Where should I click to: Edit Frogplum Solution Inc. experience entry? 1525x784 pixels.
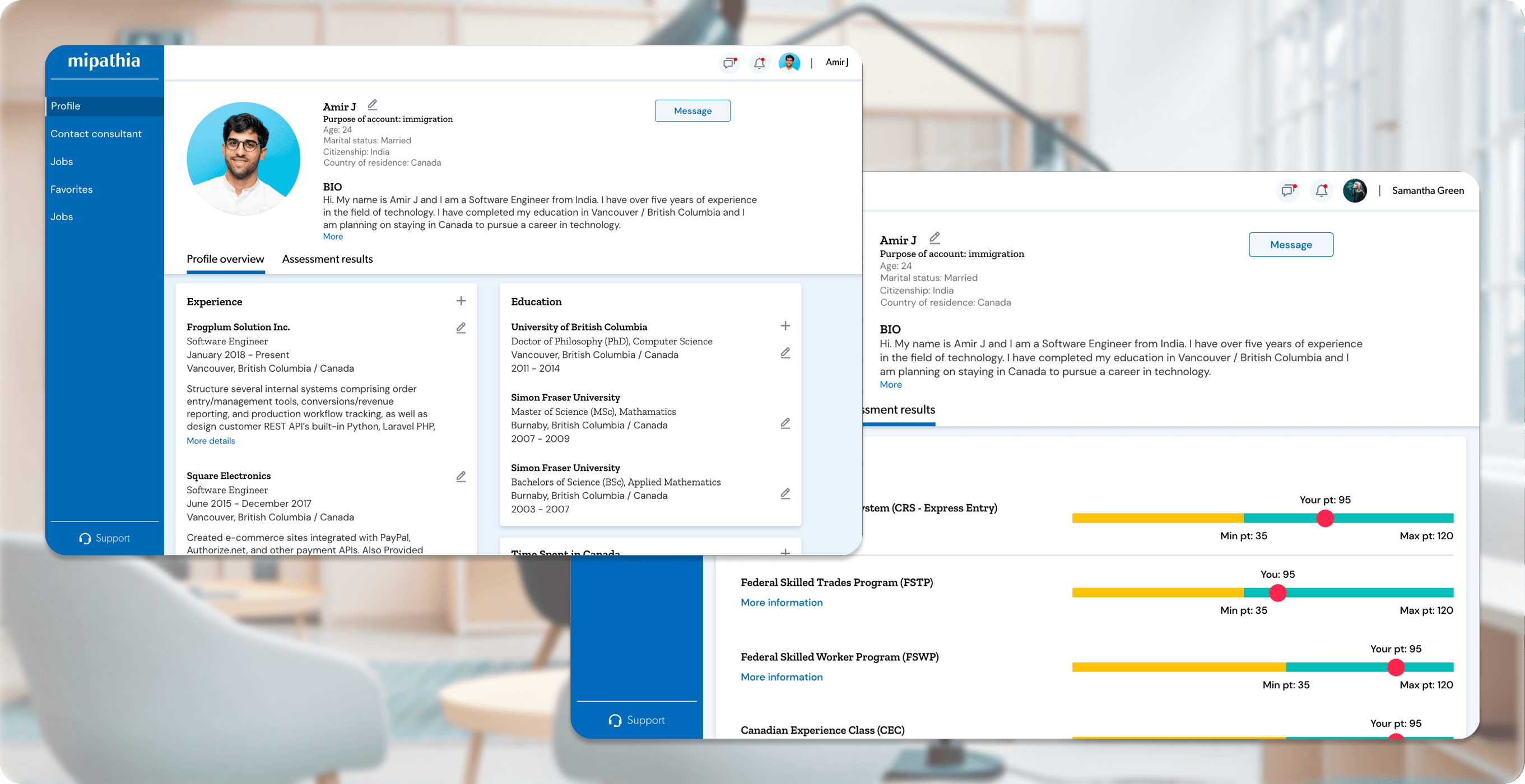(461, 327)
